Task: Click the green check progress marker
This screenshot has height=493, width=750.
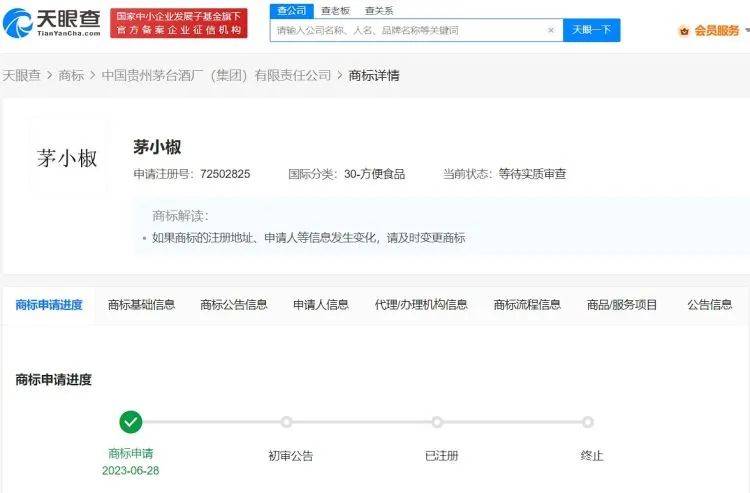Action: 131,422
